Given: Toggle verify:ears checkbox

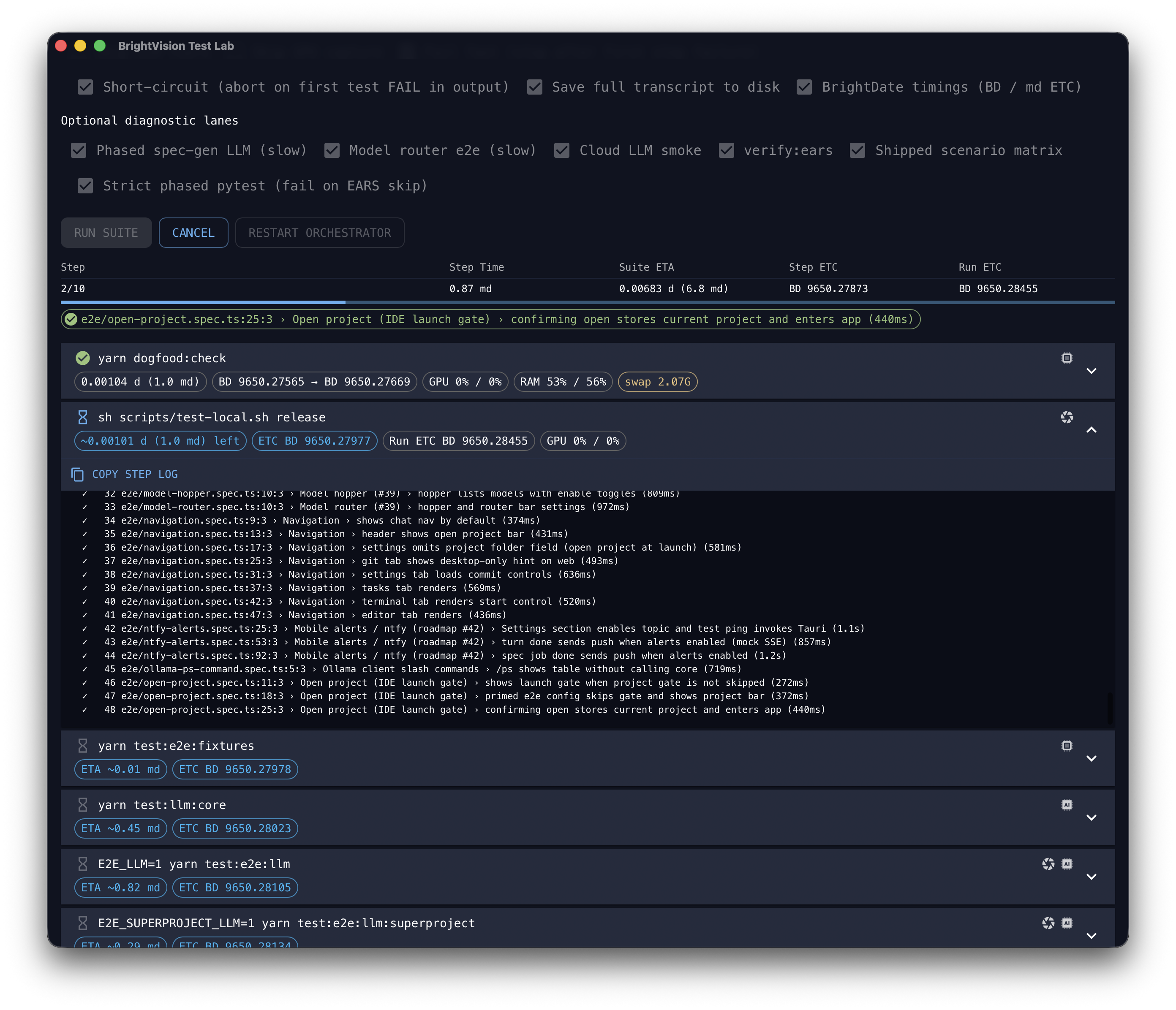Looking at the screenshot, I should pyautogui.click(x=726, y=150).
